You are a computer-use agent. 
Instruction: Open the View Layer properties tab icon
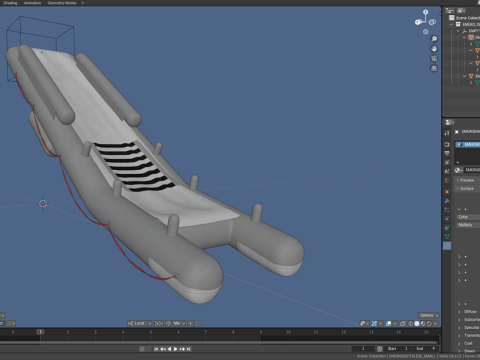click(447, 162)
